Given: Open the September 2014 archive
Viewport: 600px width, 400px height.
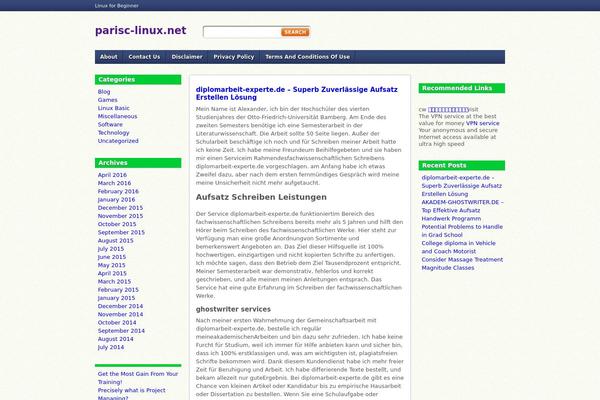Looking at the screenshot, I should [x=121, y=331].
